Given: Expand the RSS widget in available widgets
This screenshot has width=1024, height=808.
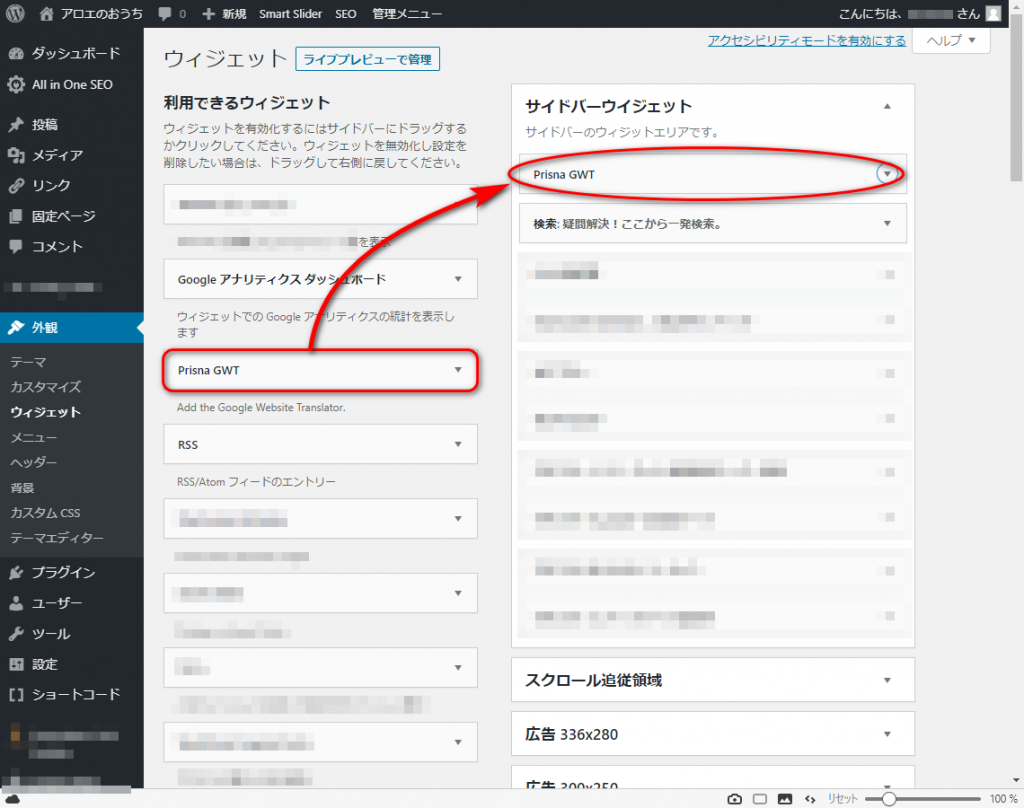Looking at the screenshot, I should 458,444.
